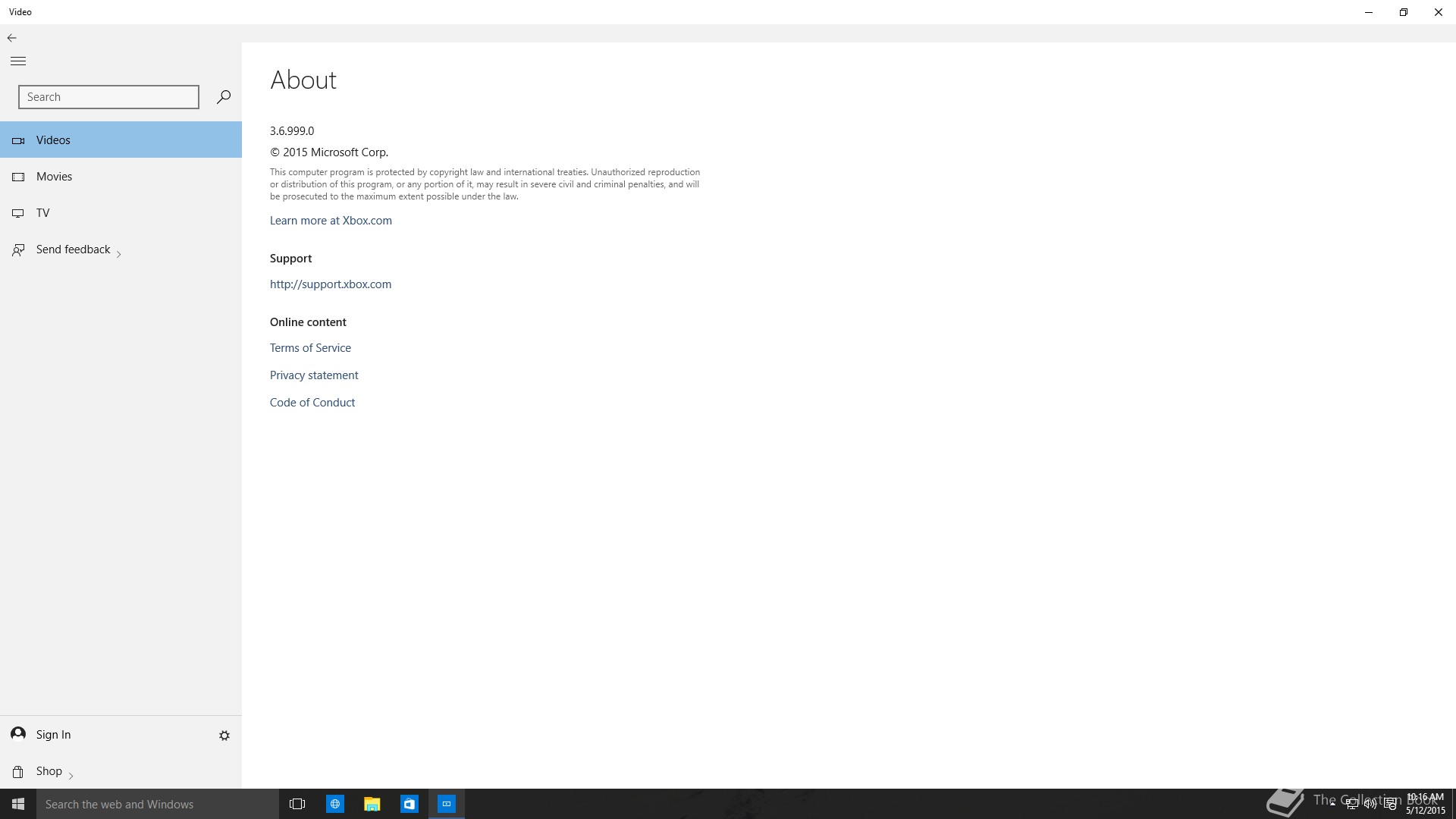Open the Code of Conduct link

tap(312, 402)
